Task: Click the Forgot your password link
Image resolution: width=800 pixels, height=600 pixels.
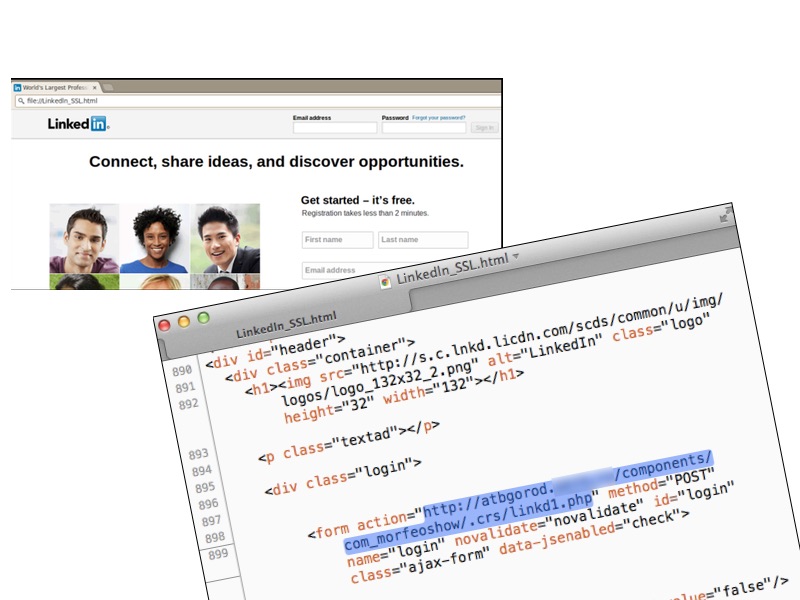Action: [439, 118]
